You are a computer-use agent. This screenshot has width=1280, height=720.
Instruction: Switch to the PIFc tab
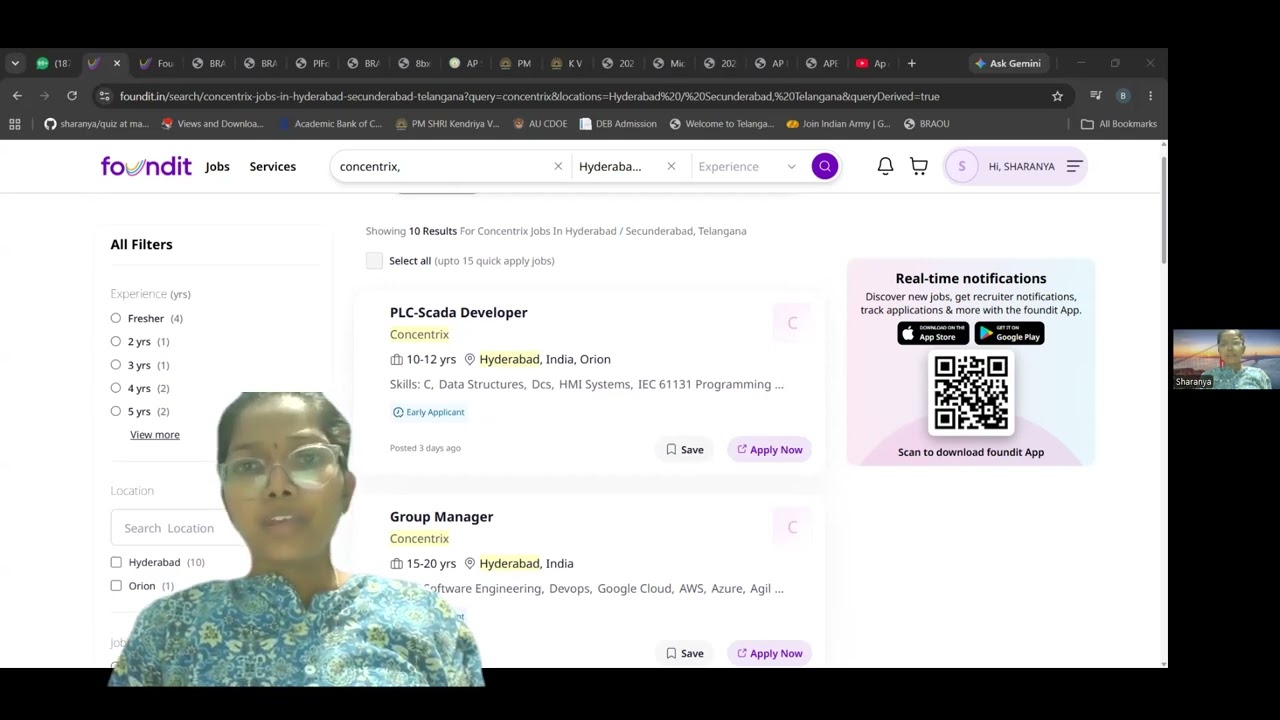[312, 63]
